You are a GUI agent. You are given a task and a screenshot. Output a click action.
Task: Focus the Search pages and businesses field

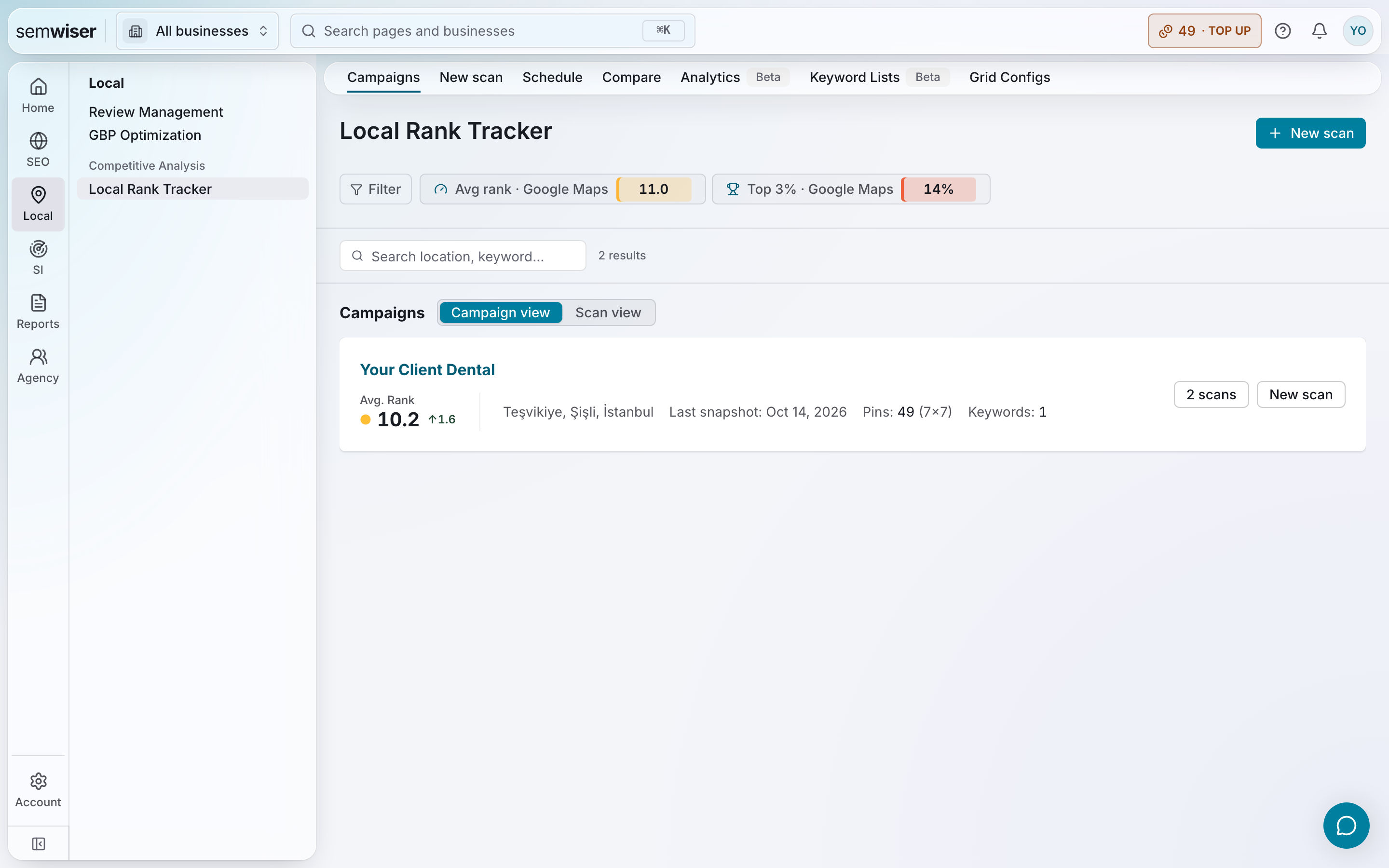492,31
